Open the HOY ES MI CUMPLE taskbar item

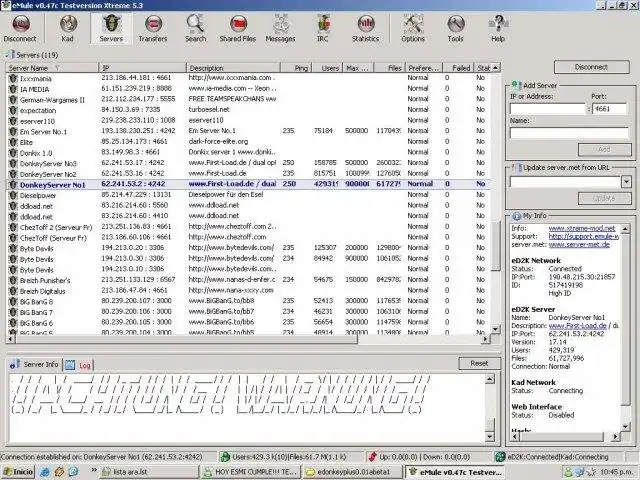point(251,472)
